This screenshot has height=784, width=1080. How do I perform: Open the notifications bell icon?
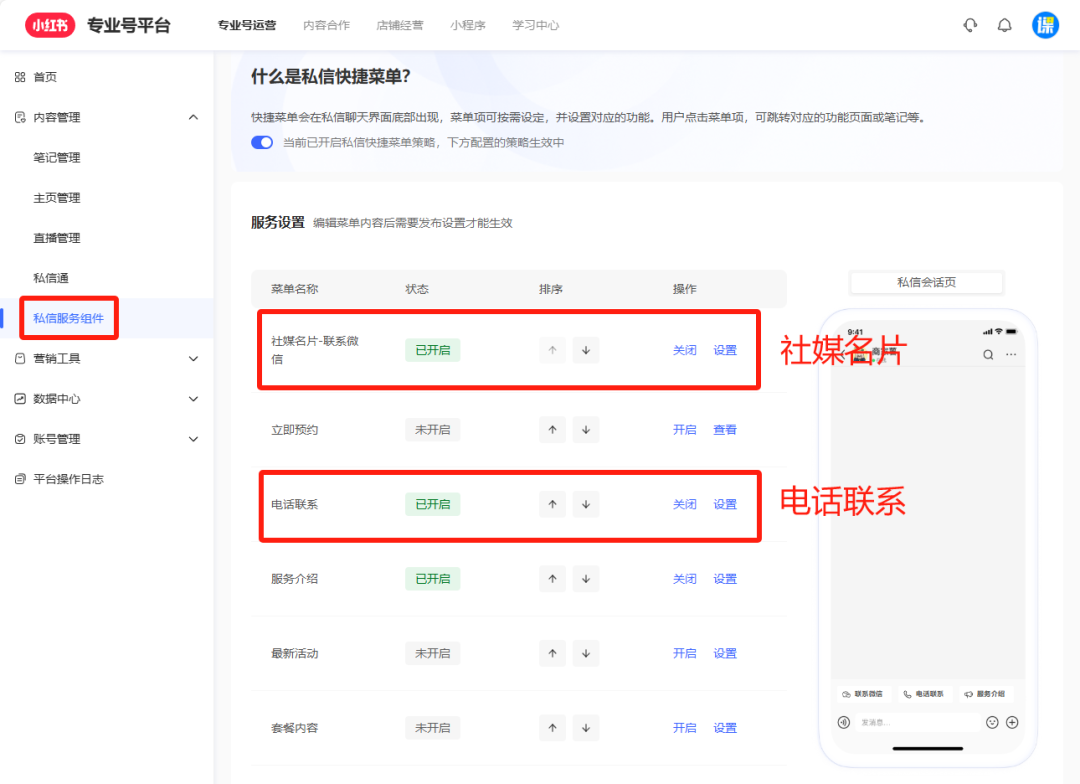click(1004, 24)
